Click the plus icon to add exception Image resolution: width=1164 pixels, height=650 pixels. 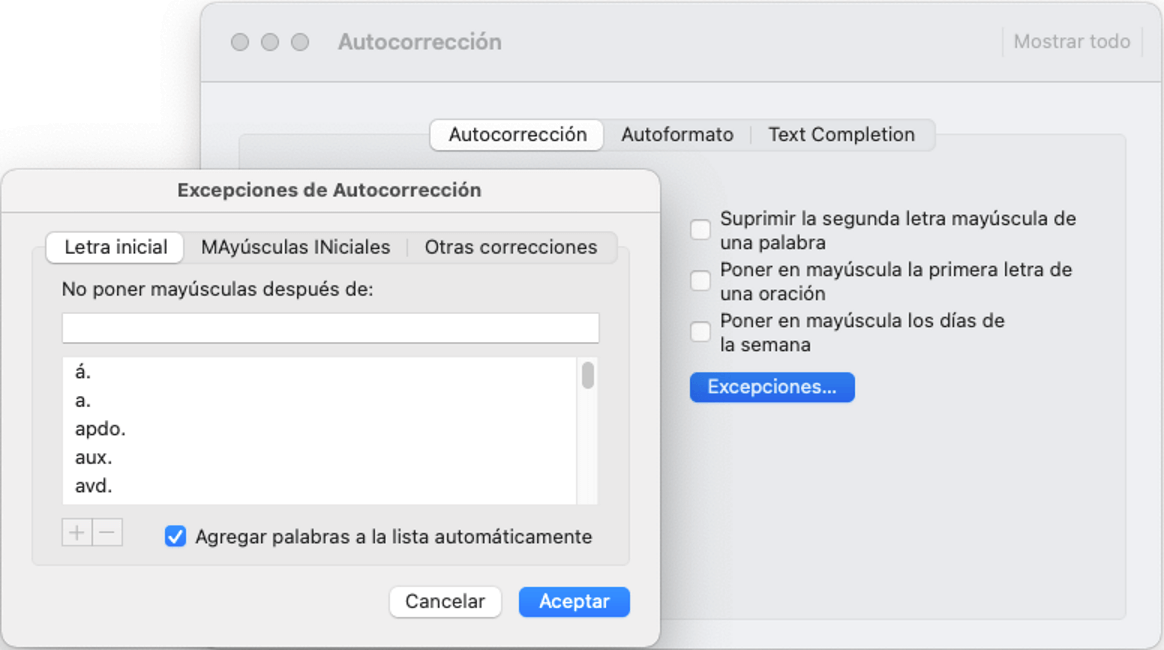(x=76, y=533)
